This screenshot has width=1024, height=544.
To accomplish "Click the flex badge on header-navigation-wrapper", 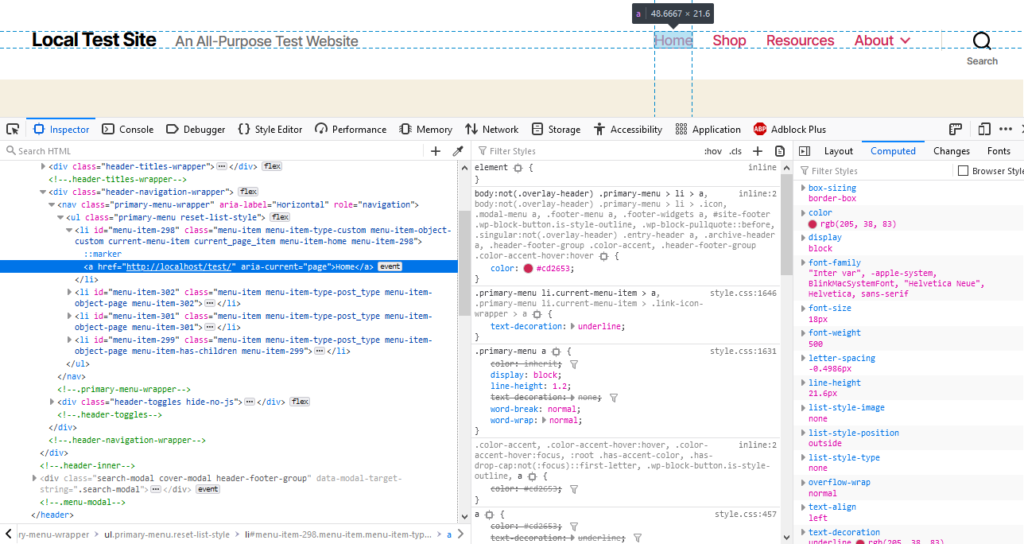I will [x=248, y=191].
